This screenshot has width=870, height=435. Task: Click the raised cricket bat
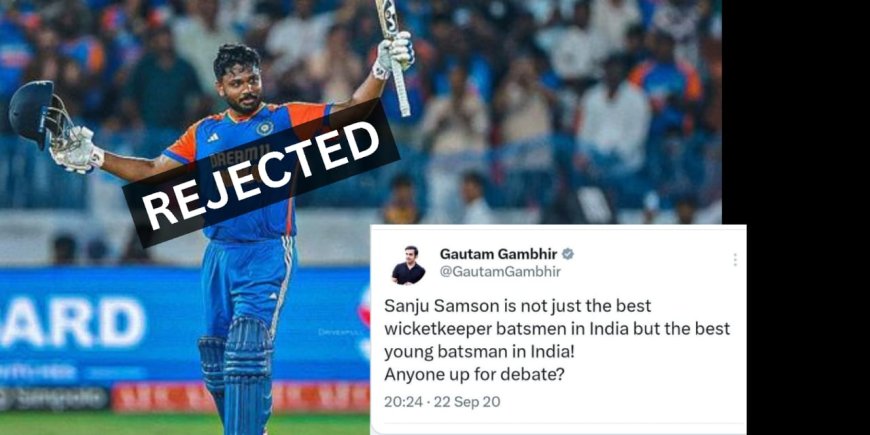tap(394, 57)
